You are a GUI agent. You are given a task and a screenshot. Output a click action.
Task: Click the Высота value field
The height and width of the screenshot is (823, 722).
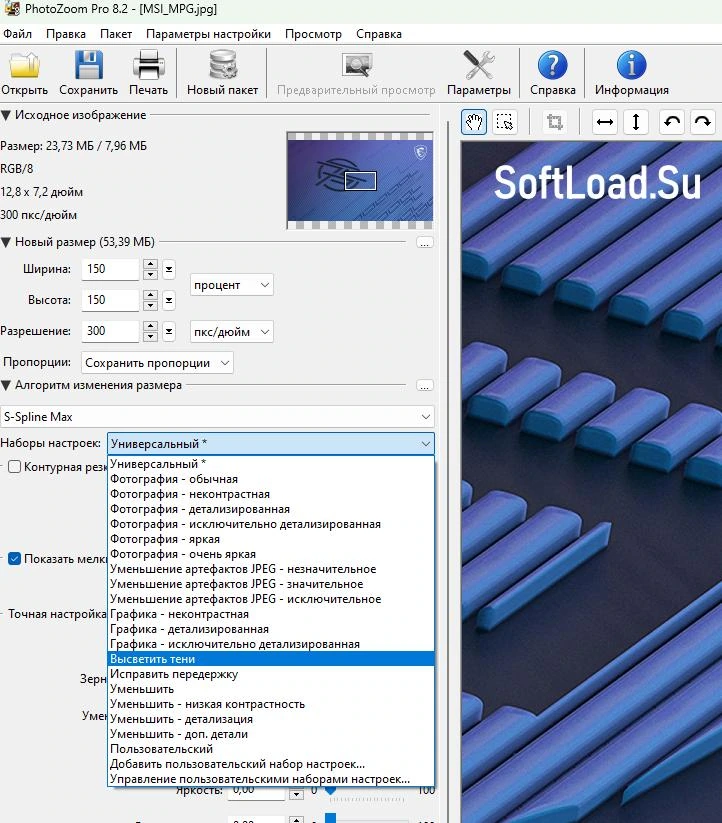[x=110, y=300]
